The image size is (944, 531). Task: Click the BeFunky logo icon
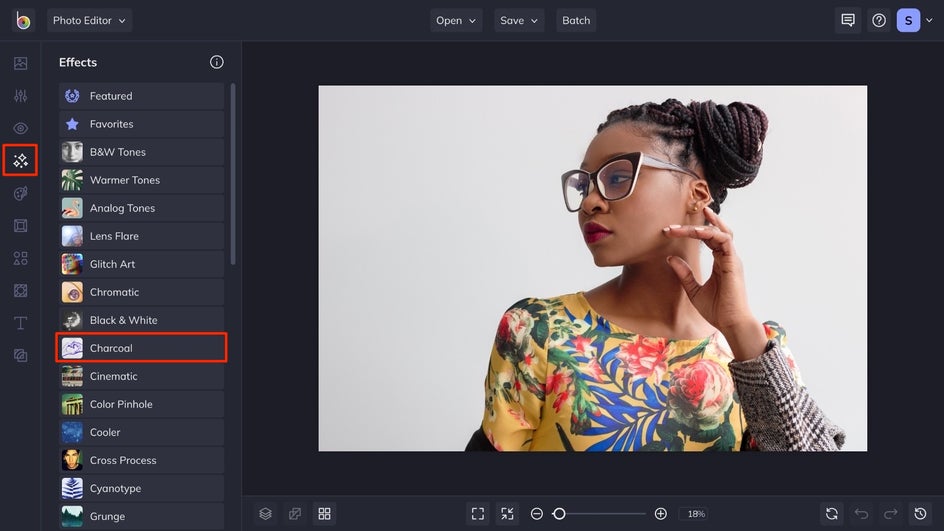(23, 20)
